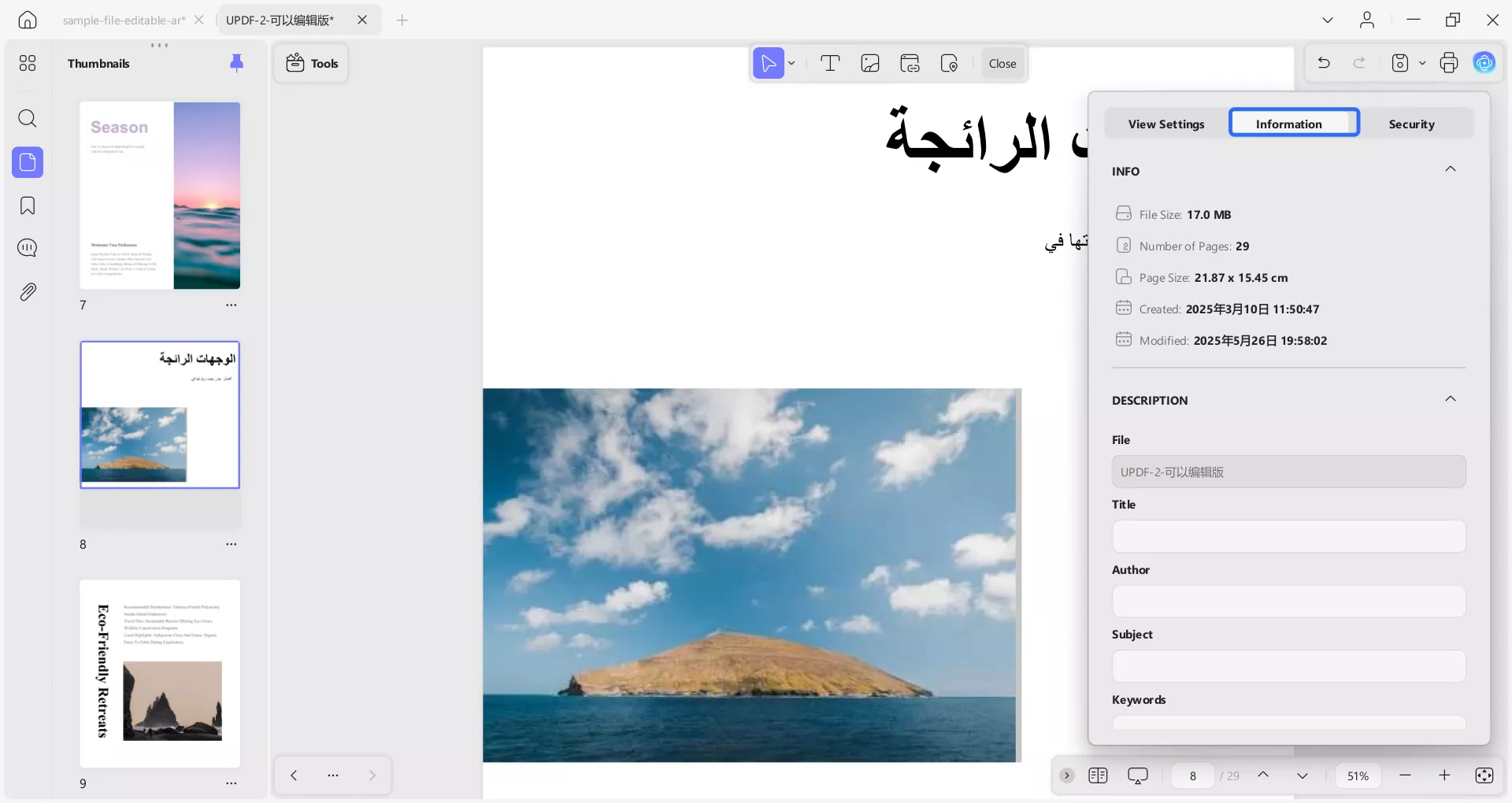Open the user account icon
The height and width of the screenshot is (803, 1512).
[1367, 20]
